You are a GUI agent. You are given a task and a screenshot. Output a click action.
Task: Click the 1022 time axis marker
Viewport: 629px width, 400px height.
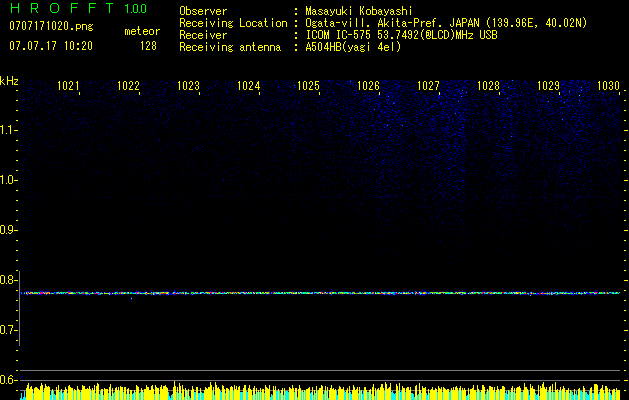(128, 85)
